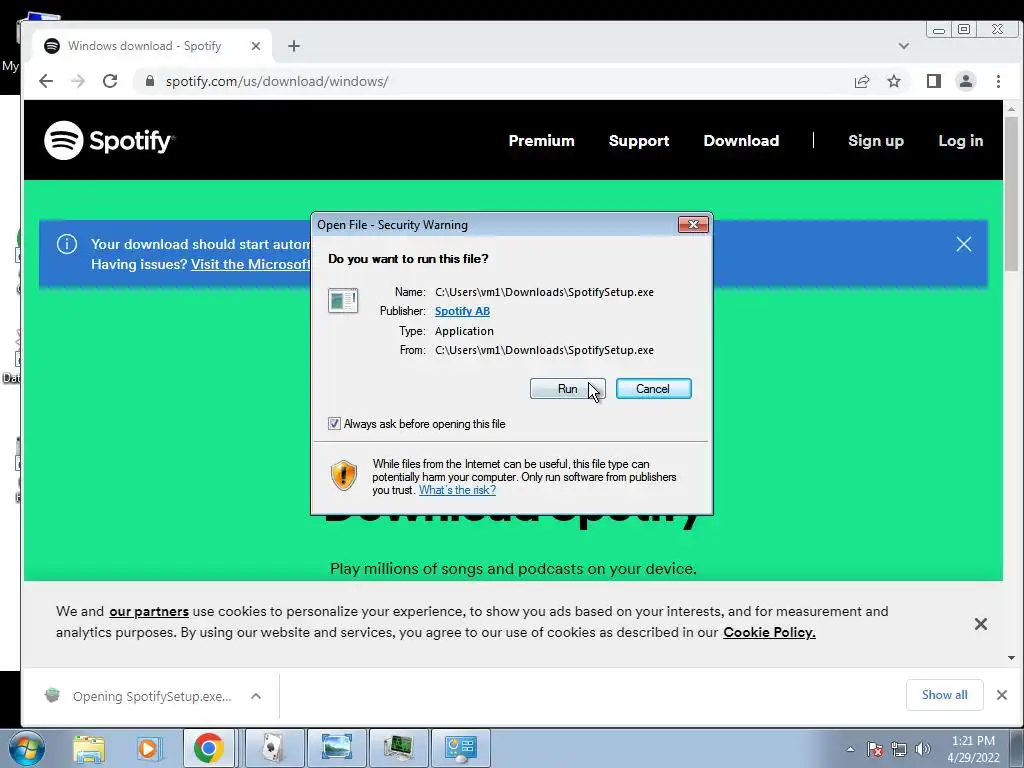Click the address bar URL
This screenshot has height=768, width=1024.
277,81
